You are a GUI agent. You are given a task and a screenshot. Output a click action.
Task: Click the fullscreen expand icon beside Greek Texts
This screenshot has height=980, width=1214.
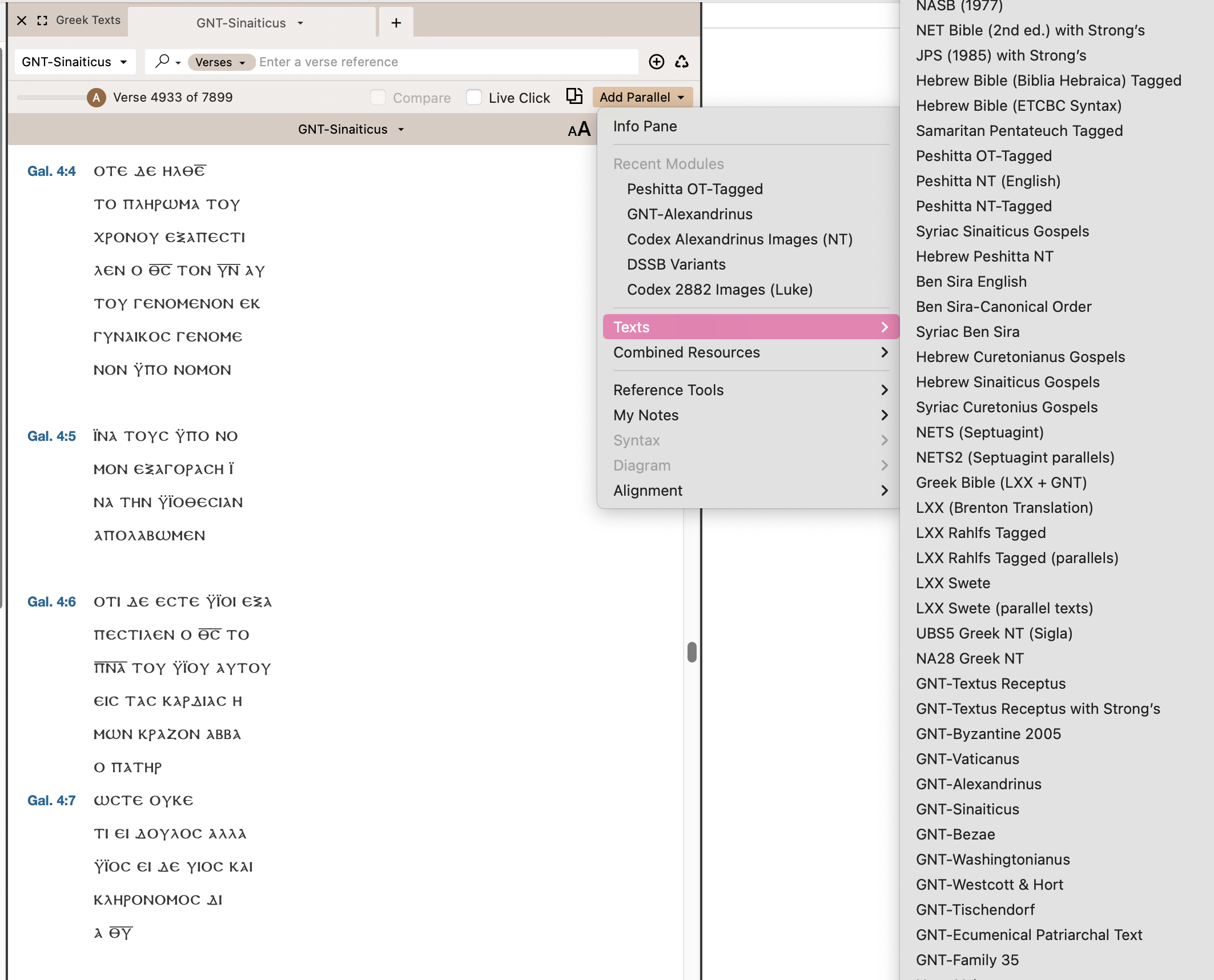tap(42, 21)
